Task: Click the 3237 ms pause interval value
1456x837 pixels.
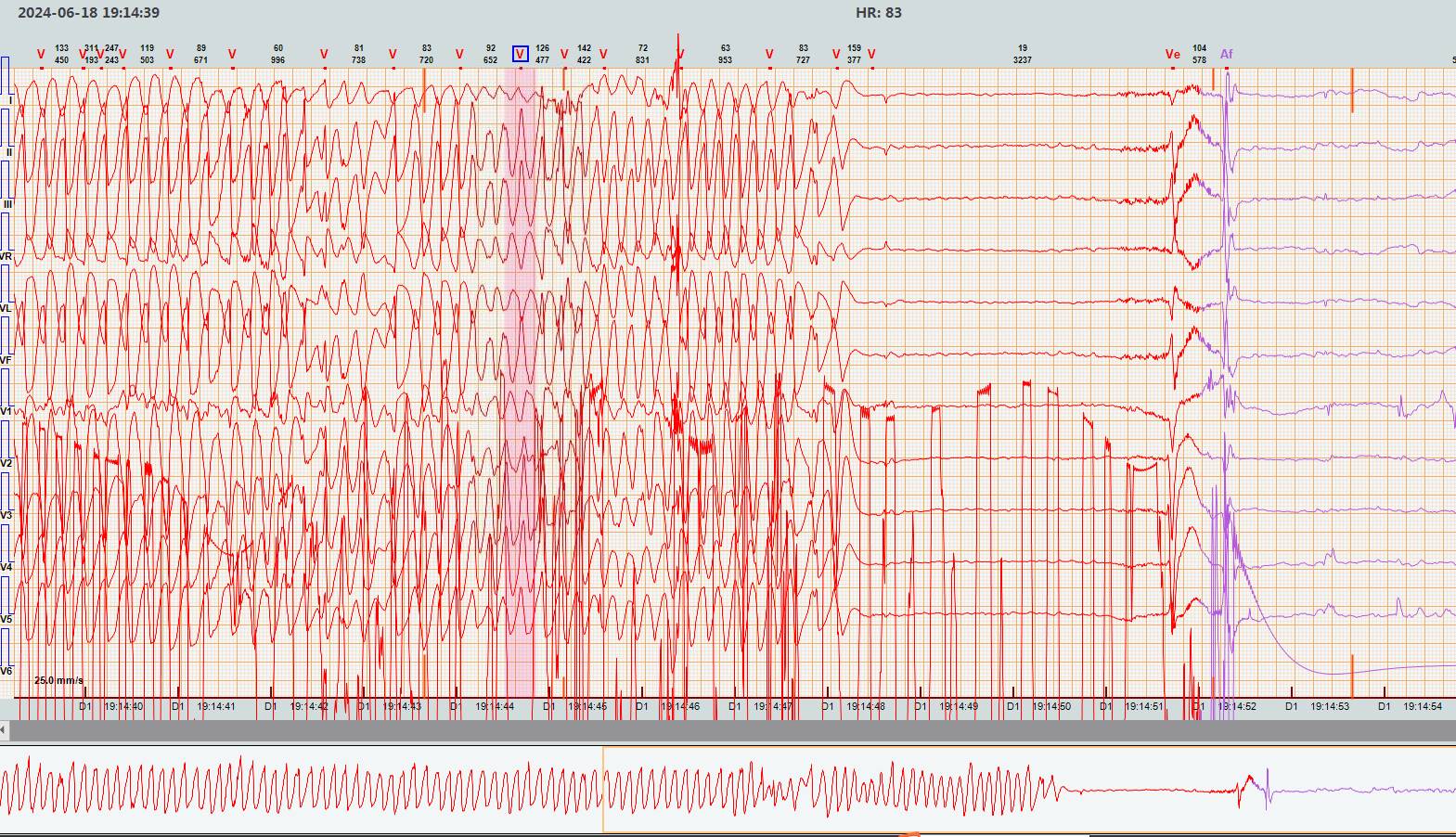Action: pyautogui.click(x=1022, y=60)
